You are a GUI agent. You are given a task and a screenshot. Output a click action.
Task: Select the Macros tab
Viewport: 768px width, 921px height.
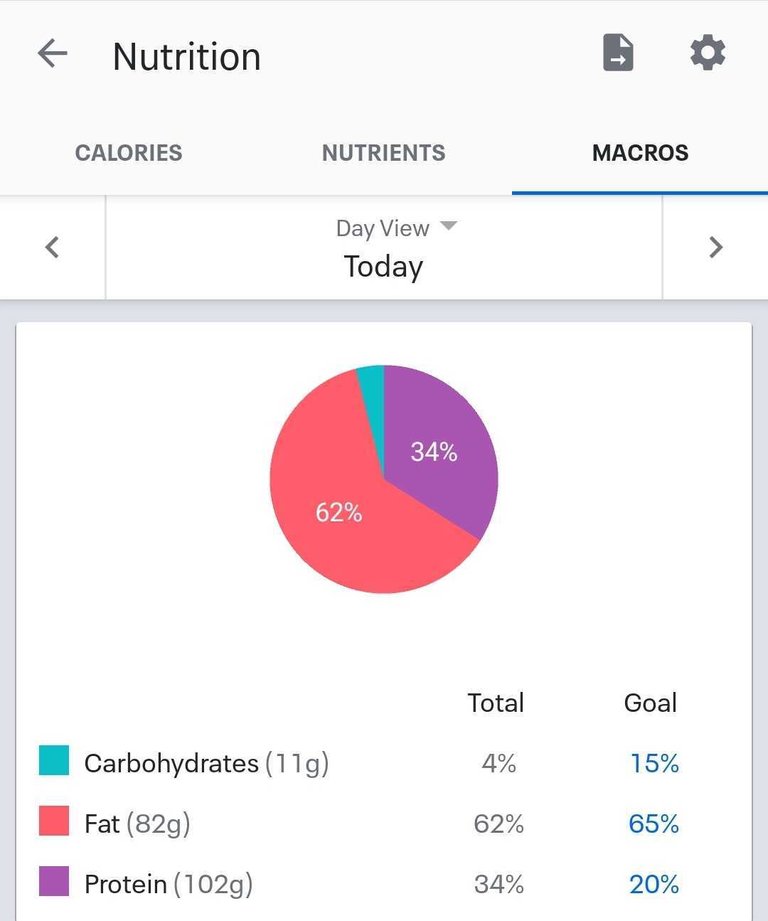pyautogui.click(x=640, y=153)
